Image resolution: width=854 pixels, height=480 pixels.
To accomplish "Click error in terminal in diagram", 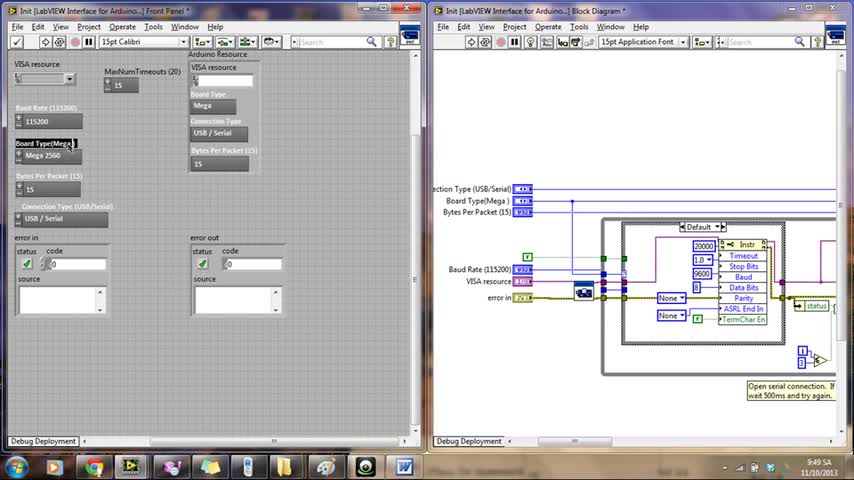I will click(522, 298).
